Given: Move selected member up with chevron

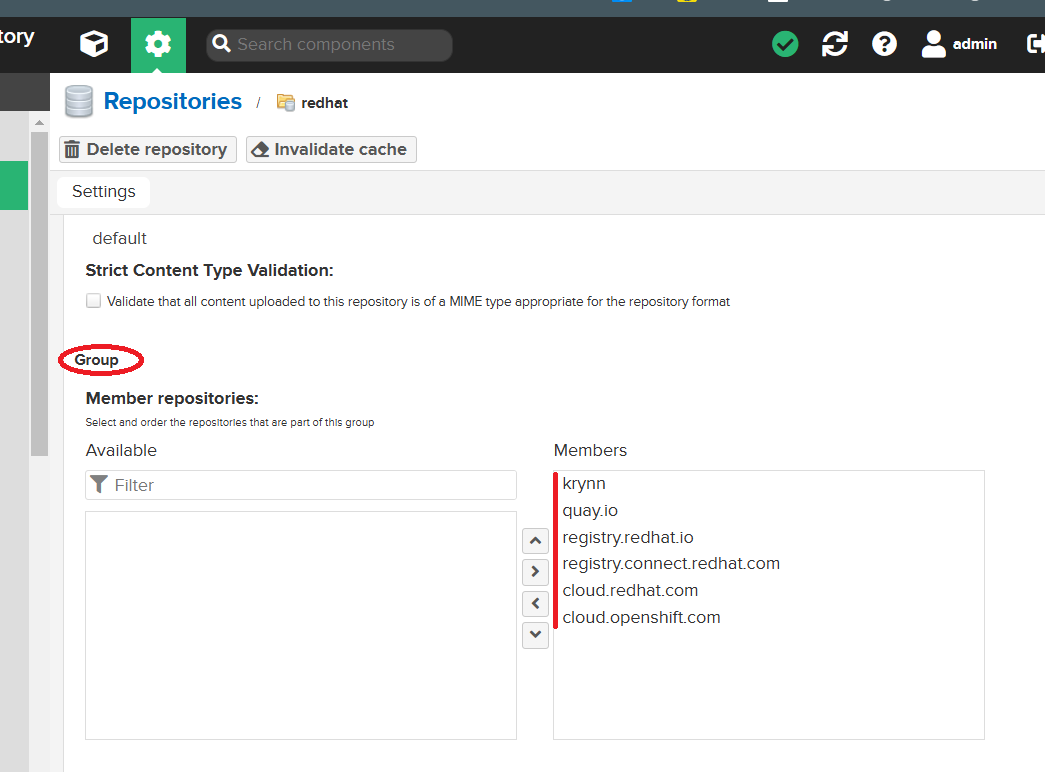Looking at the screenshot, I should pos(536,542).
